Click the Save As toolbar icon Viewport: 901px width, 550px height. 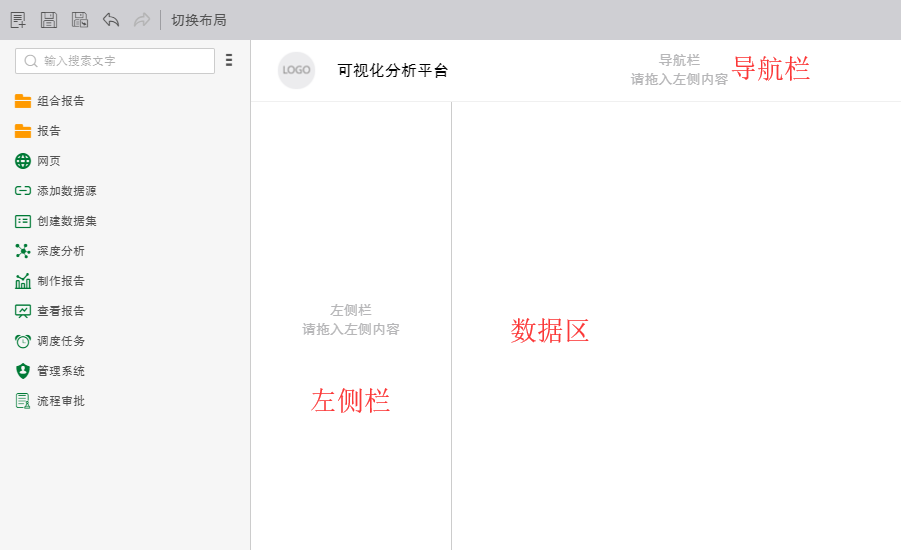point(80,20)
